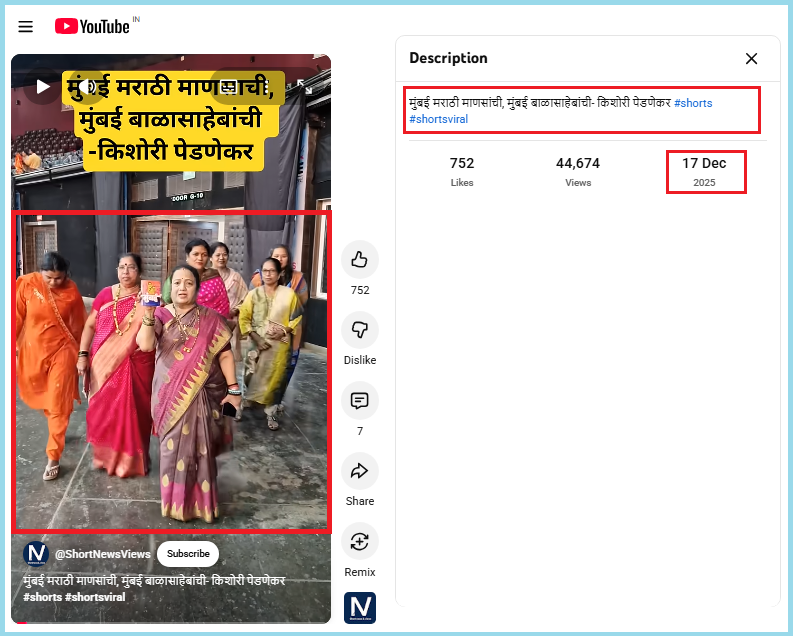Click the ShortNewsViews channel avatar
This screenshot has height=636, width=793.
[x=36, y=554]
